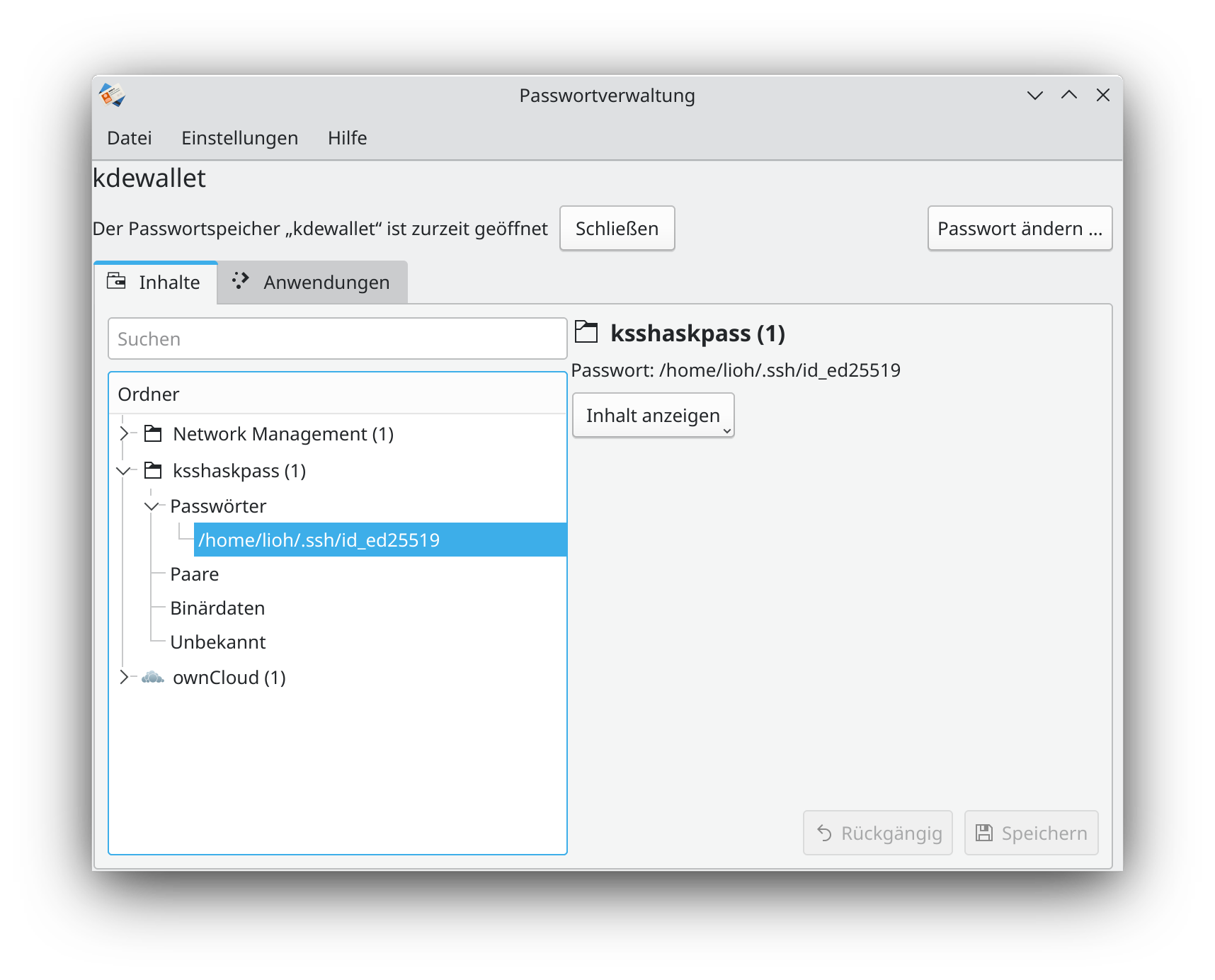This screenshot has width=1215, height=980.
Task: Select Network Management (1) row
Action: point(283,433)
